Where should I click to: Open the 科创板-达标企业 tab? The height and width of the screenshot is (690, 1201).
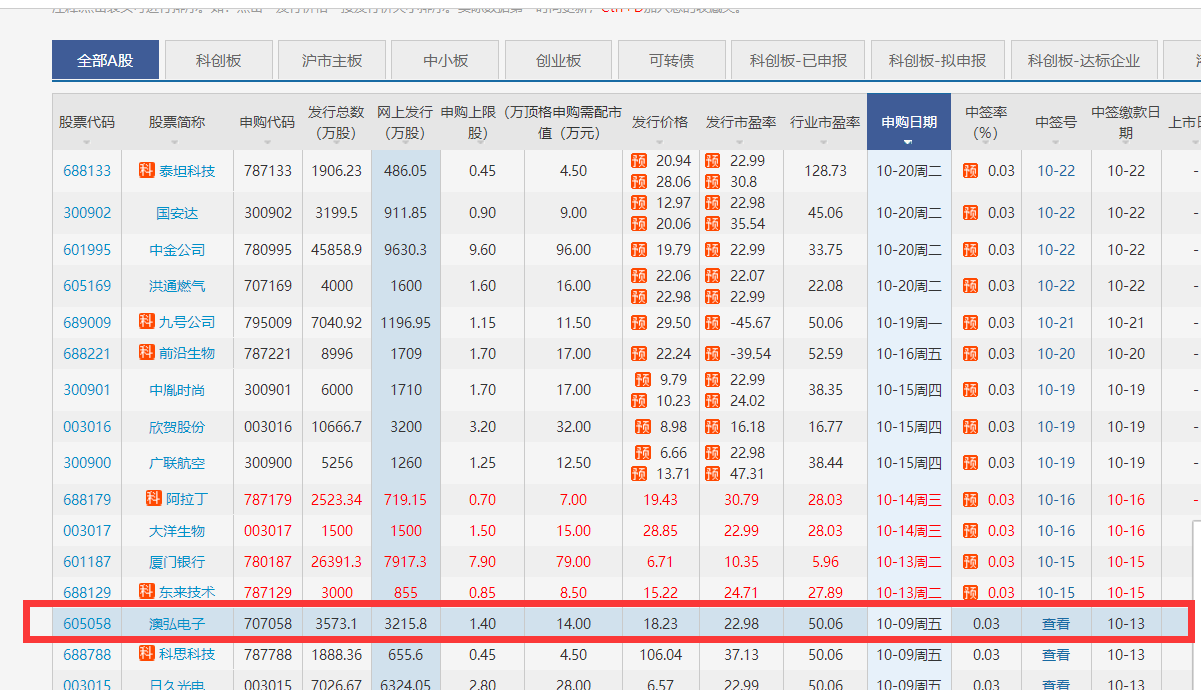(x=1083, y=60)
